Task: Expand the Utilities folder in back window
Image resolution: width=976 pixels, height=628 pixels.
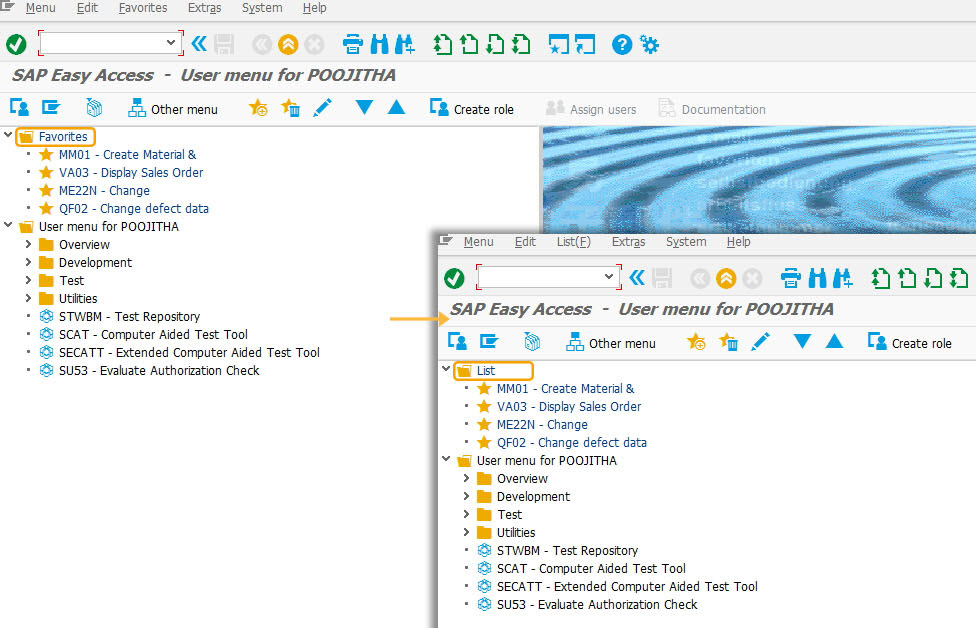Action: [x=28, y=298]
